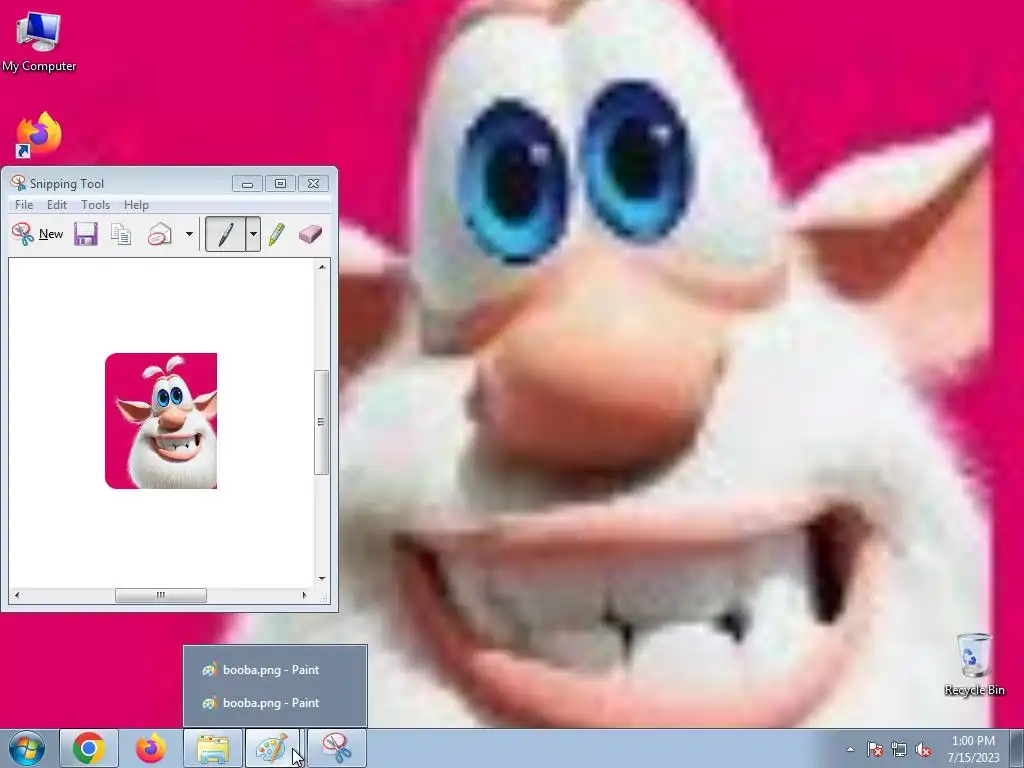Click the Snipping Tool title bar icon
Screen dimensions: 1024x768
tap(18, 184)
